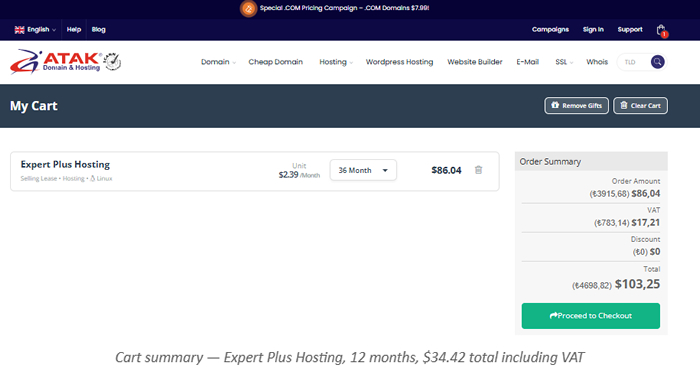This screenshot has height=370, width=700.
Task: Open the shopping cart bag icon
Action: click(661, 30)
